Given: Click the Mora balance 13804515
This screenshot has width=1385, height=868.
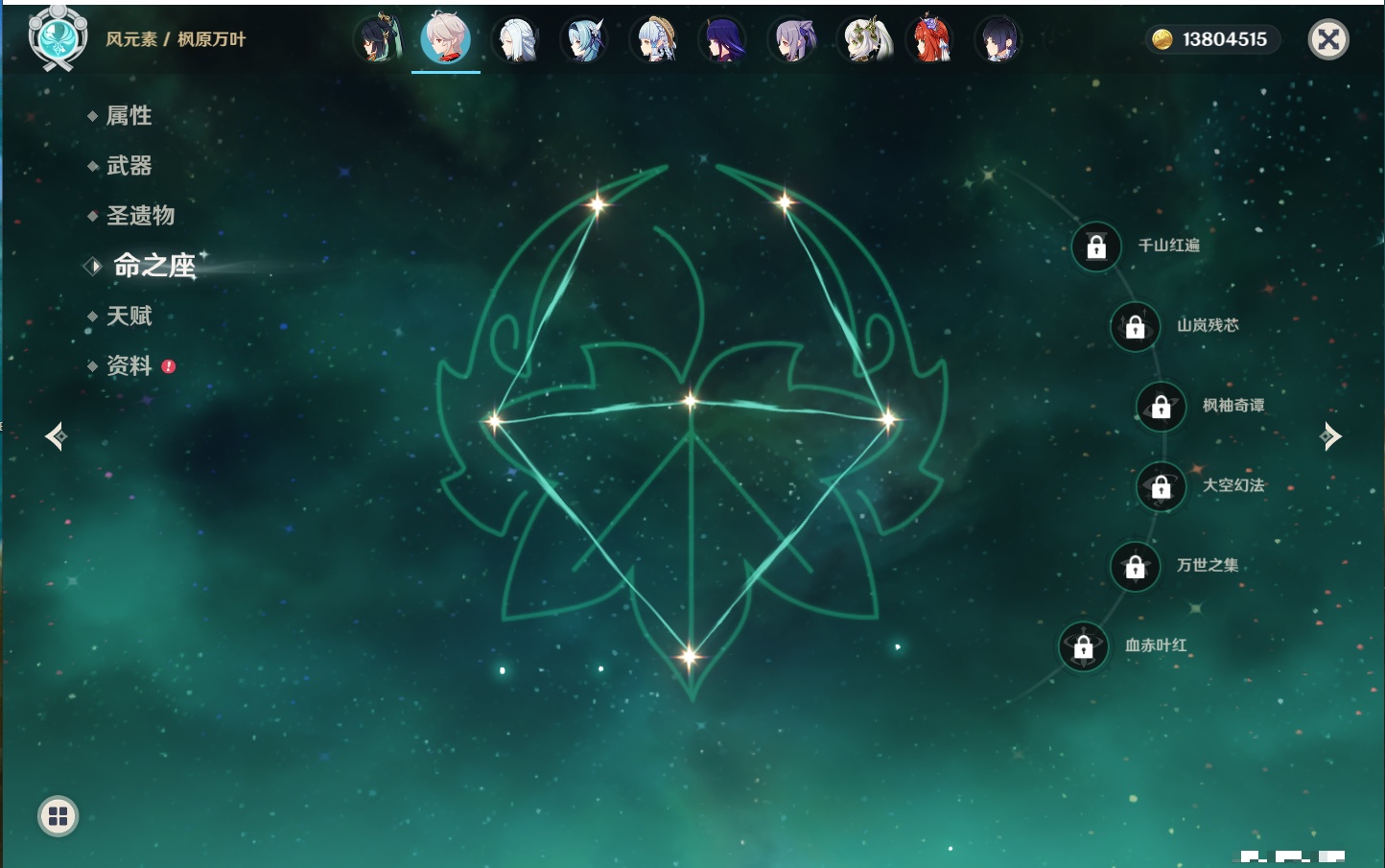Looking at the screenshot, I should 1225,39.
